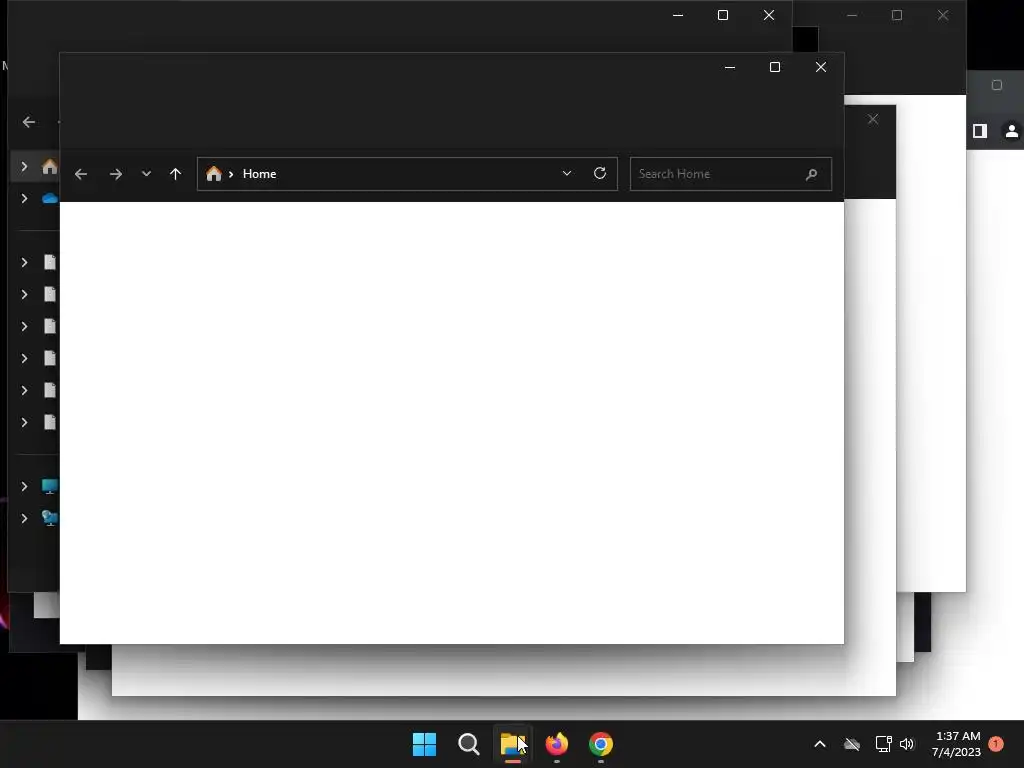
Task: Refresh the Home folder view
Action: pyautogui.click(x=600, y=173)
